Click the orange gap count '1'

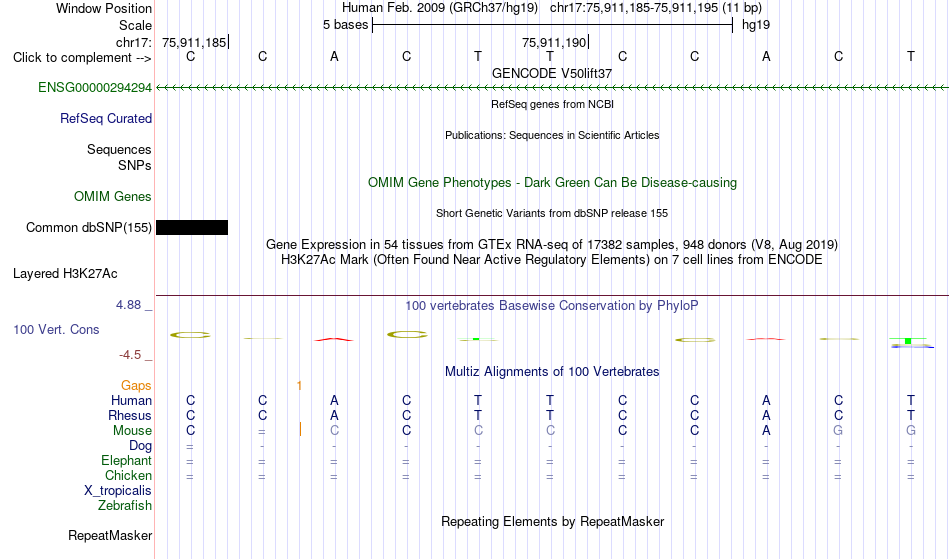pos(299,386)
